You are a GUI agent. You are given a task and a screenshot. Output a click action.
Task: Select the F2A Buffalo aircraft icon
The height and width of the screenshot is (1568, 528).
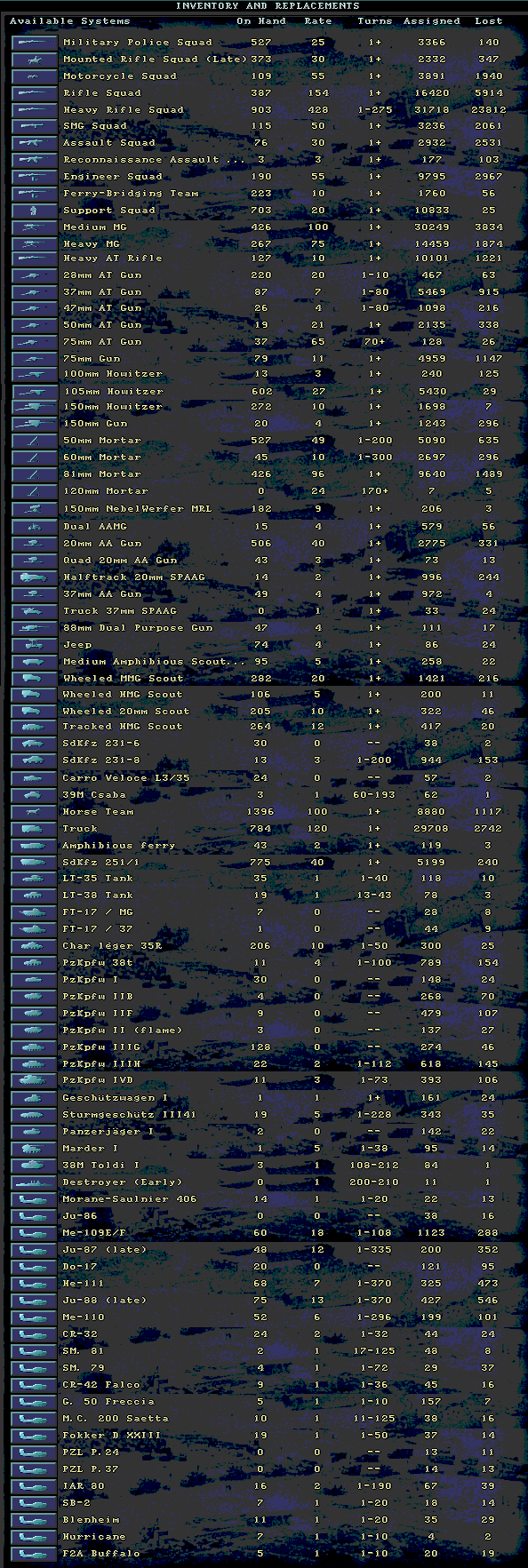(35, 1554)
